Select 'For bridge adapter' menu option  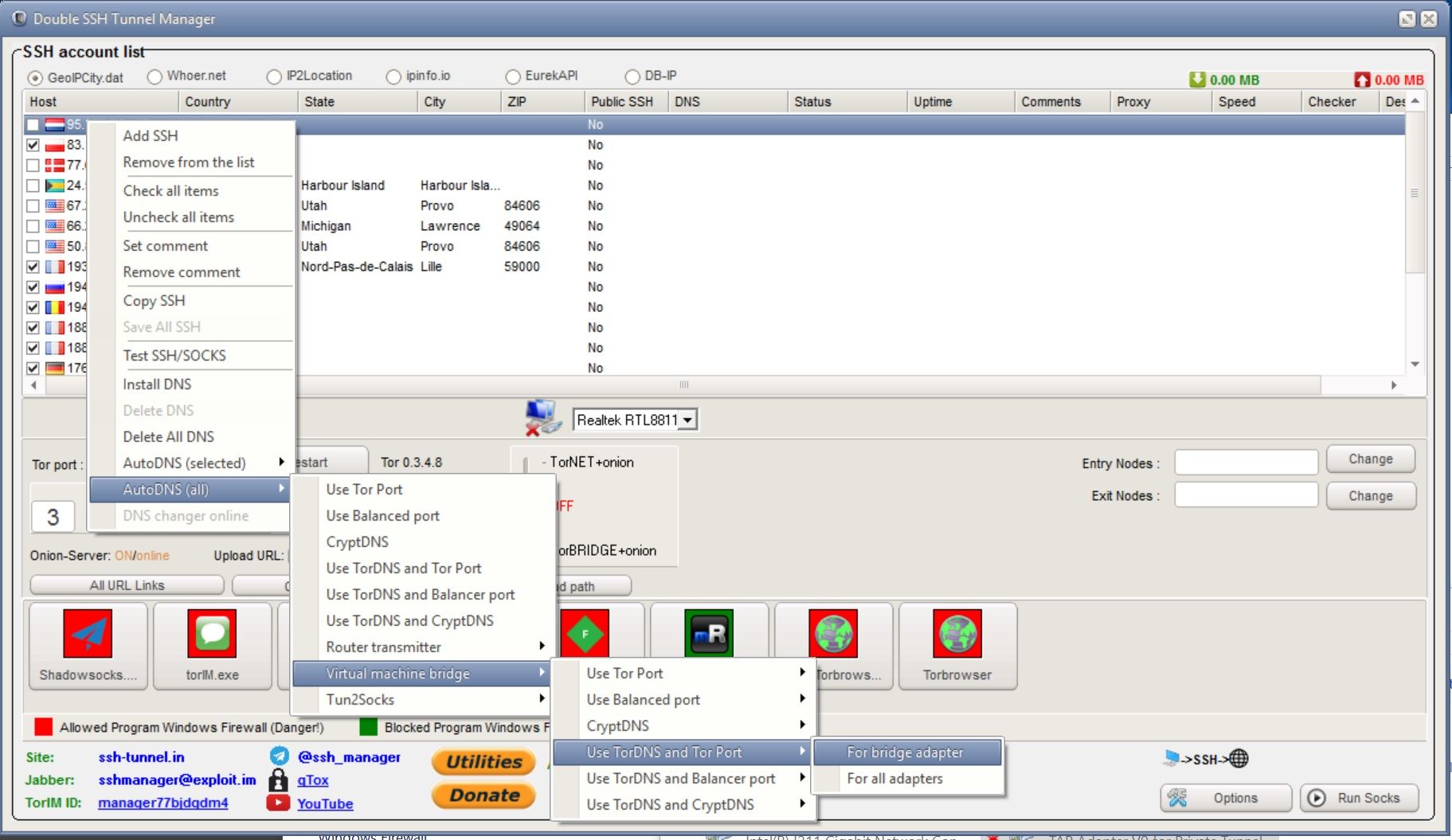click(x=905, y=752)
